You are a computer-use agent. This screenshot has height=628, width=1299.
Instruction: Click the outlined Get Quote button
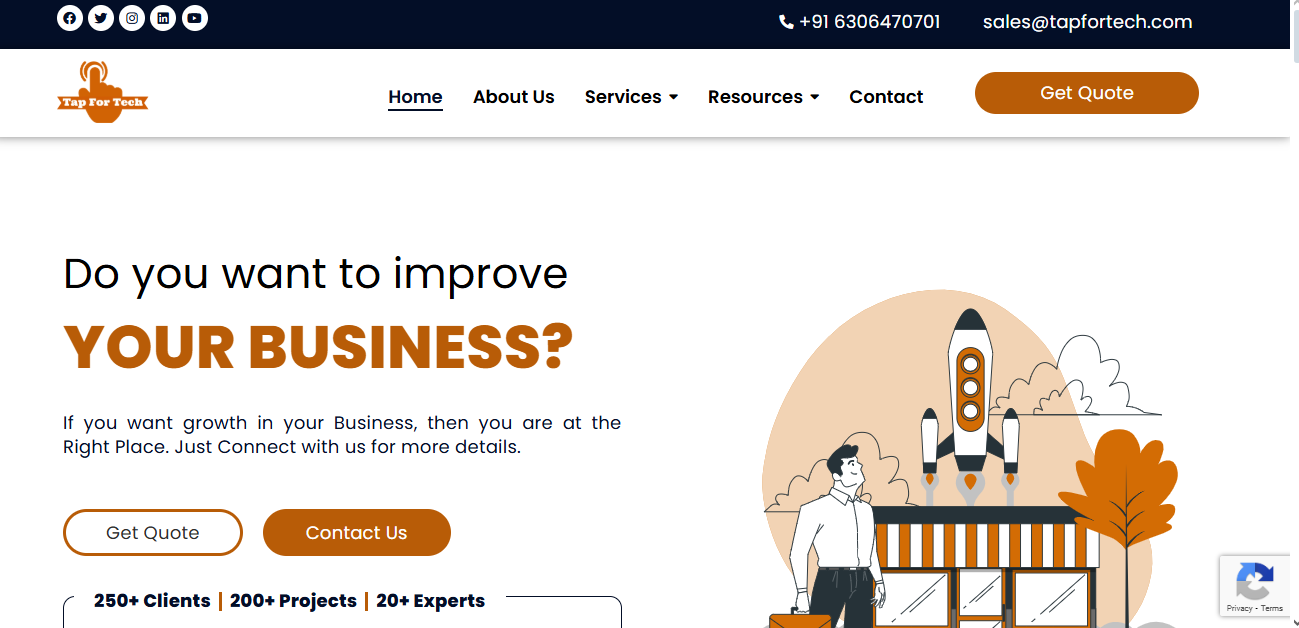click(152, 533)
